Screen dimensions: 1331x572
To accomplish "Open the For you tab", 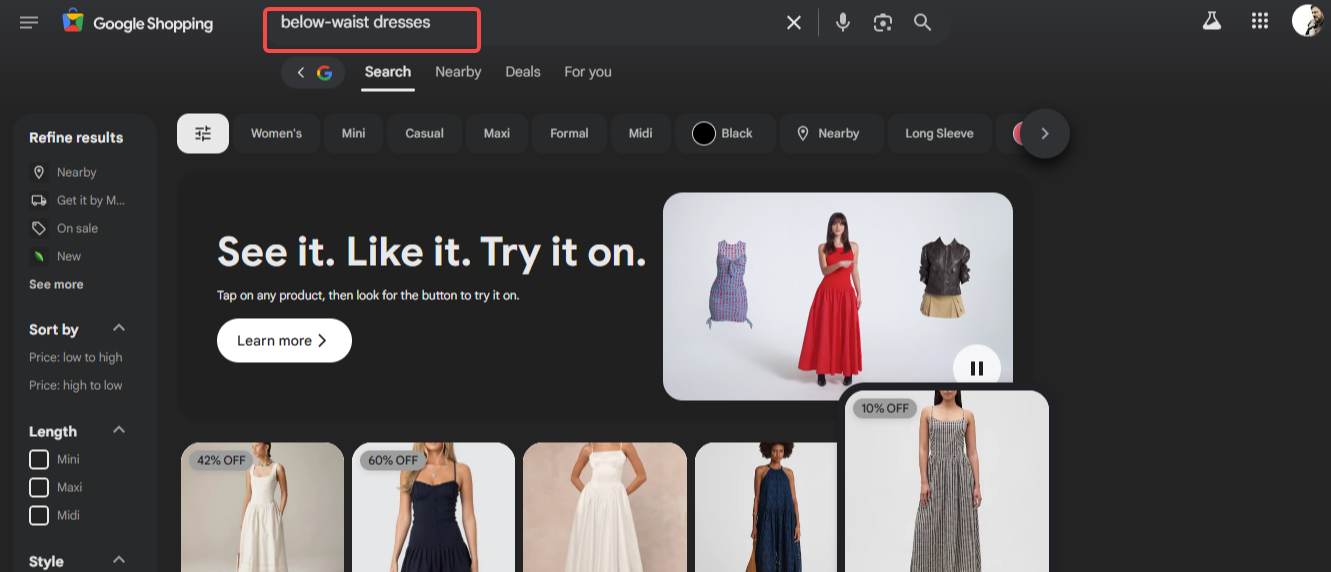I will (x=588, y=72).
